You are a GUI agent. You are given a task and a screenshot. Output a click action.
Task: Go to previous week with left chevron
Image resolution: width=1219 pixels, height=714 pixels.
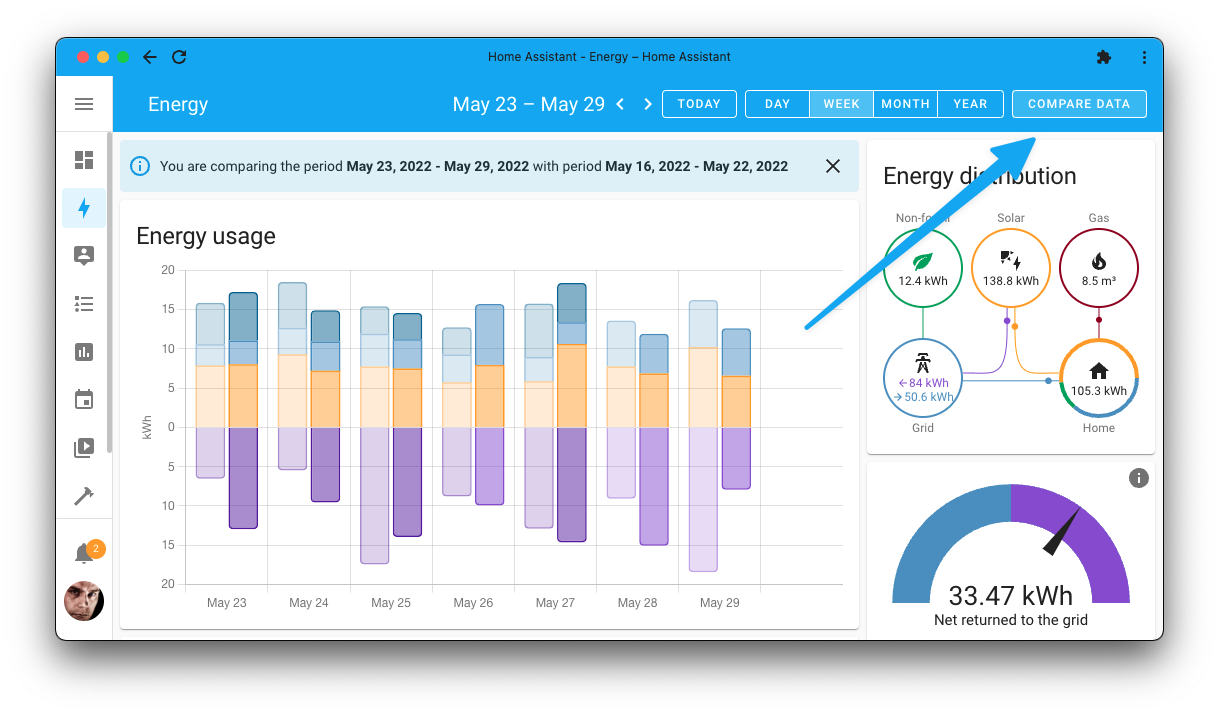[x=620, y=103]
